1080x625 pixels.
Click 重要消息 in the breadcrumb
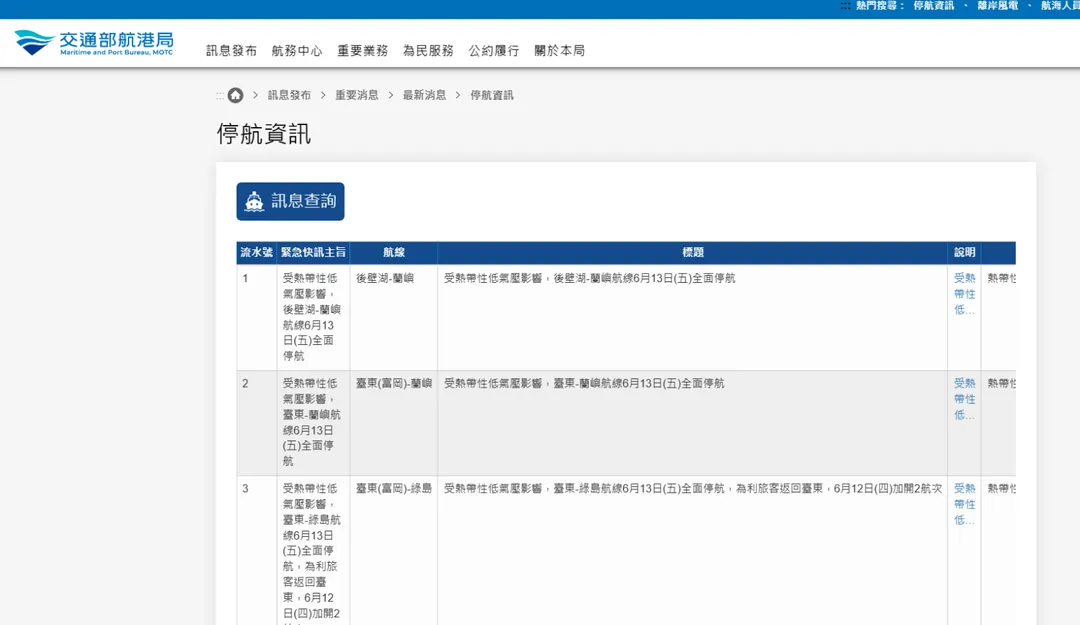coord(357,95)
